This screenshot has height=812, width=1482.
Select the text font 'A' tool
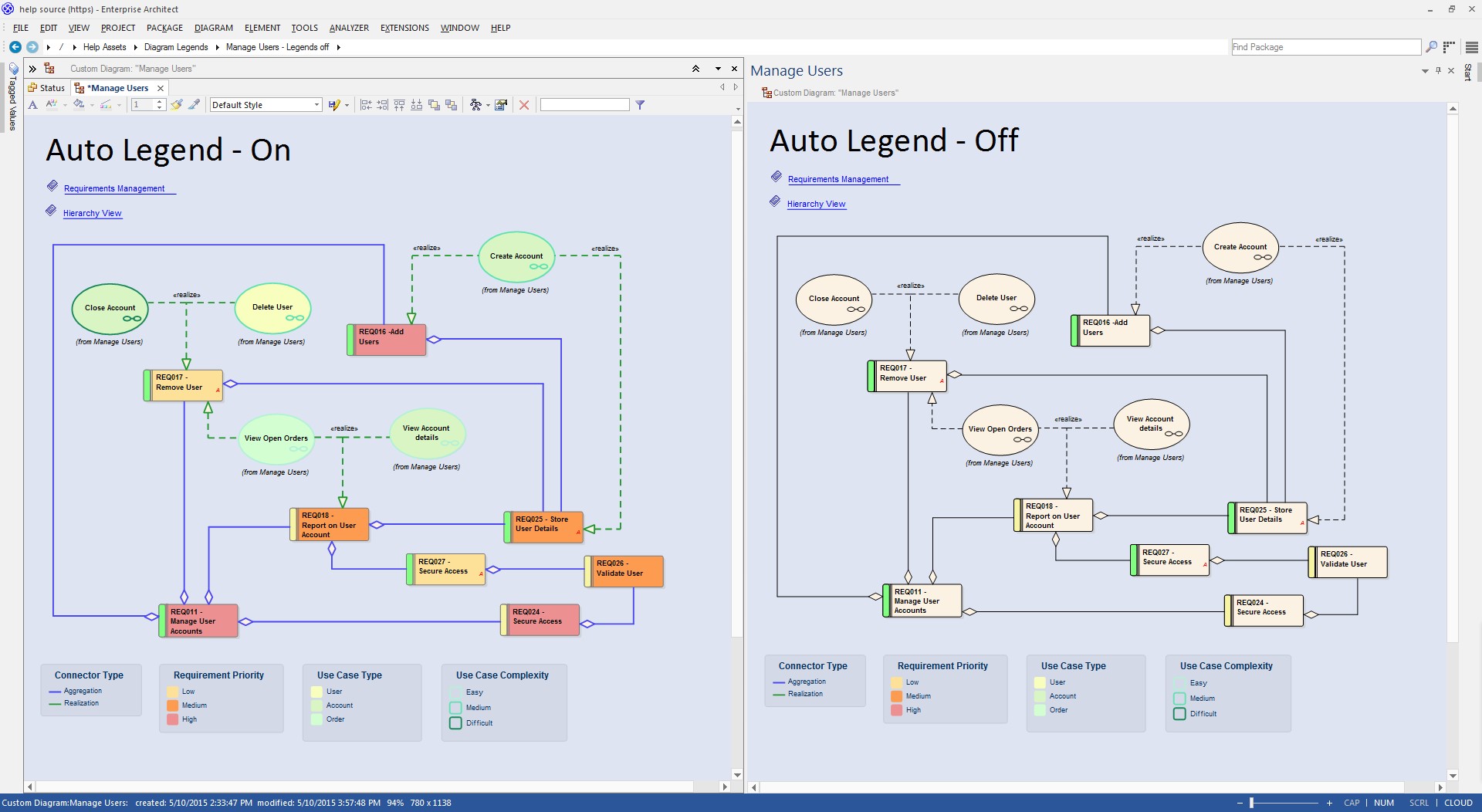(x=33, y=105)
